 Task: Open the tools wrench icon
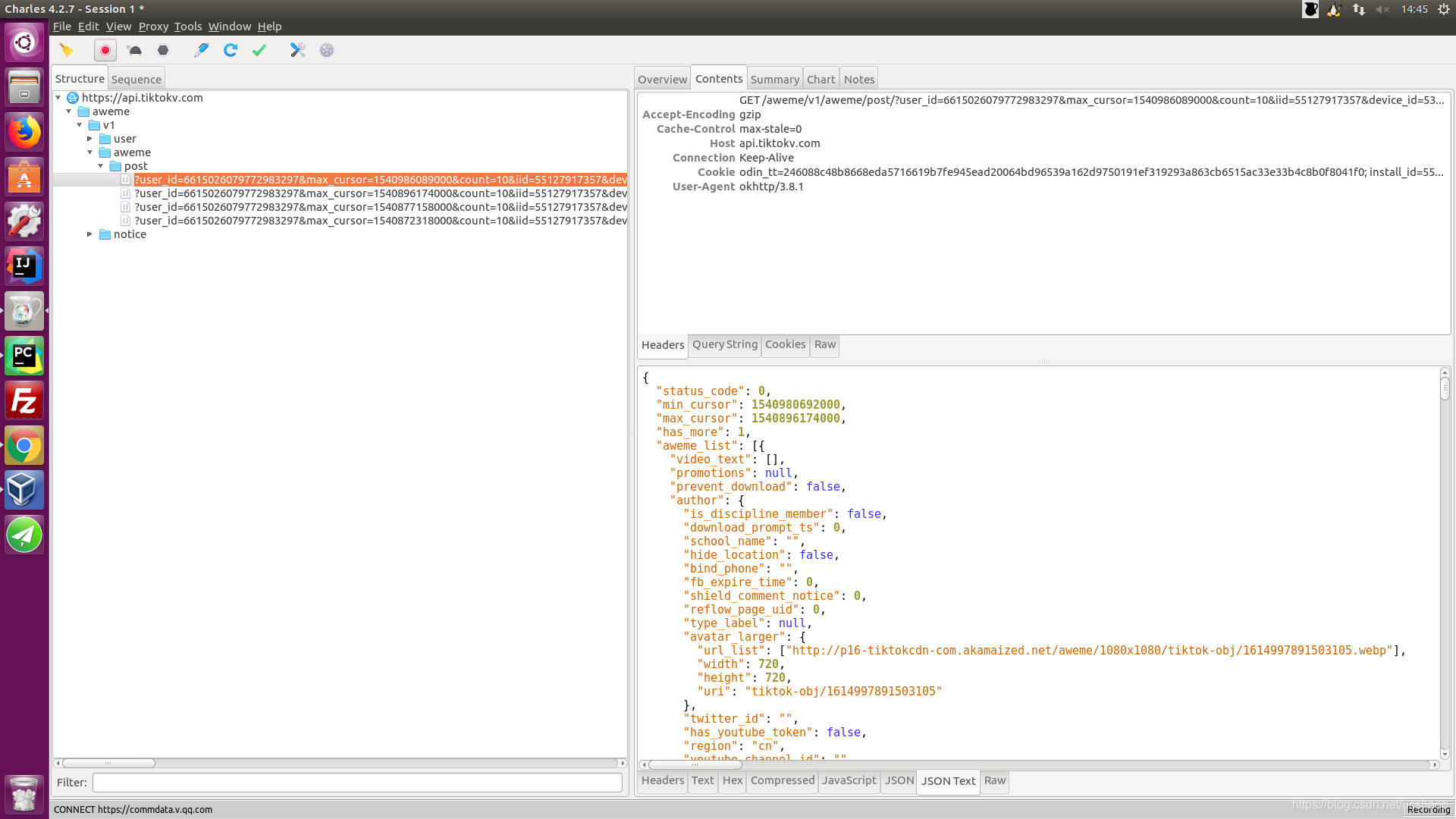click(x=297, y=50)
